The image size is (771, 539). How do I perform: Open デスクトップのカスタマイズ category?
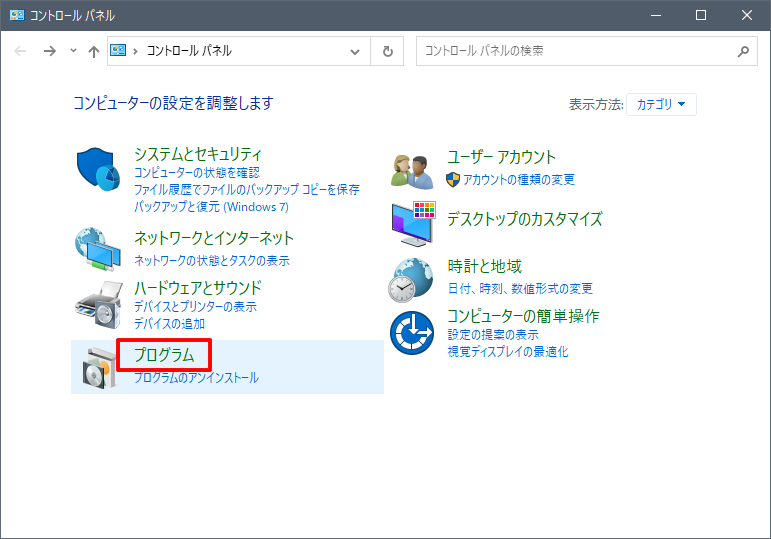point(525,219)
